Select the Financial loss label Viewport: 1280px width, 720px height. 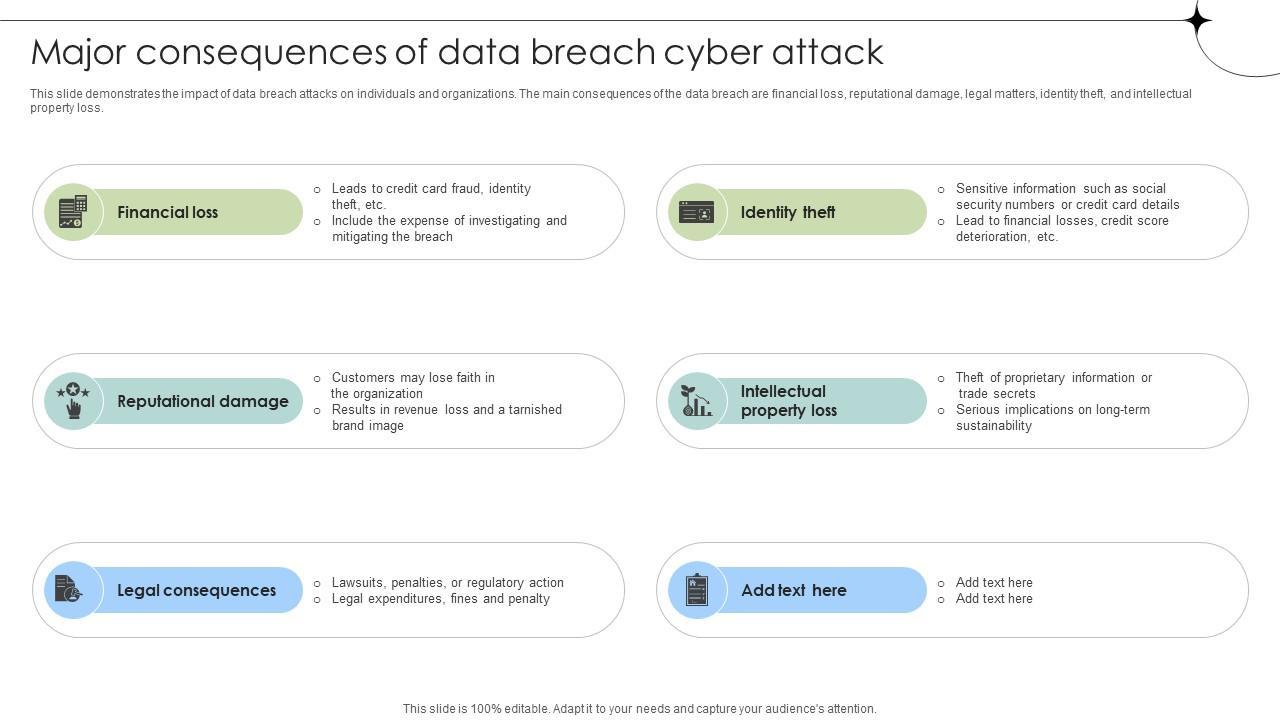tap(167, 212)
